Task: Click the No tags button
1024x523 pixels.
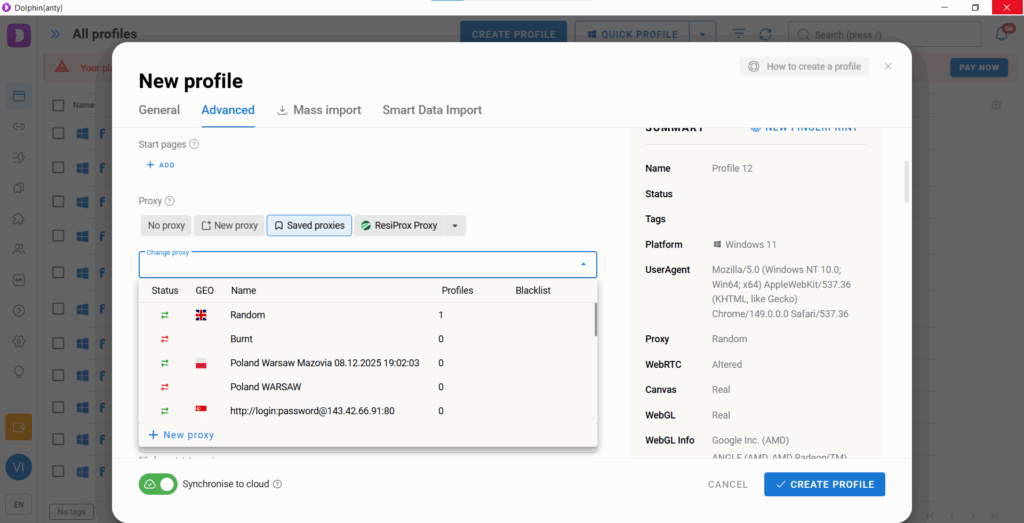Action: (71, 511)
